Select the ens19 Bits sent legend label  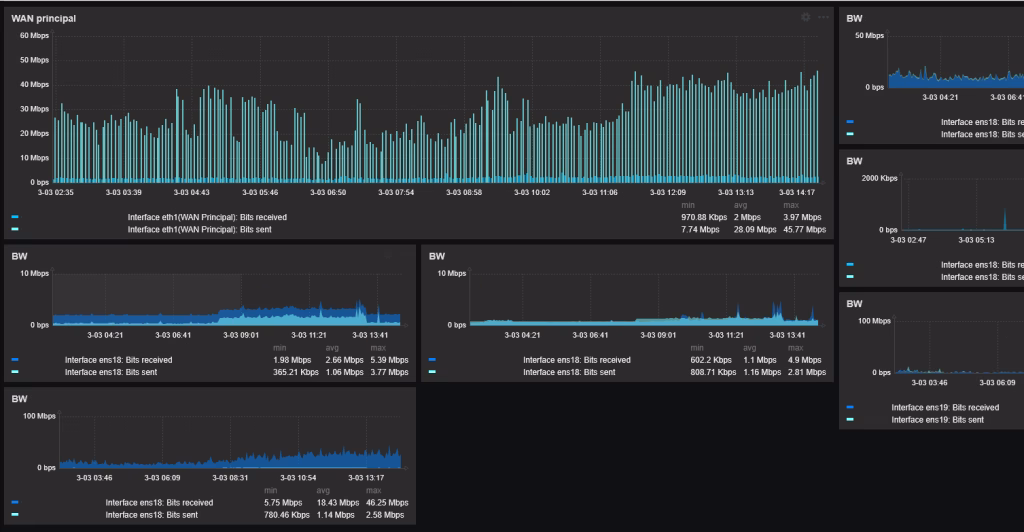click(x=937, y=420)
